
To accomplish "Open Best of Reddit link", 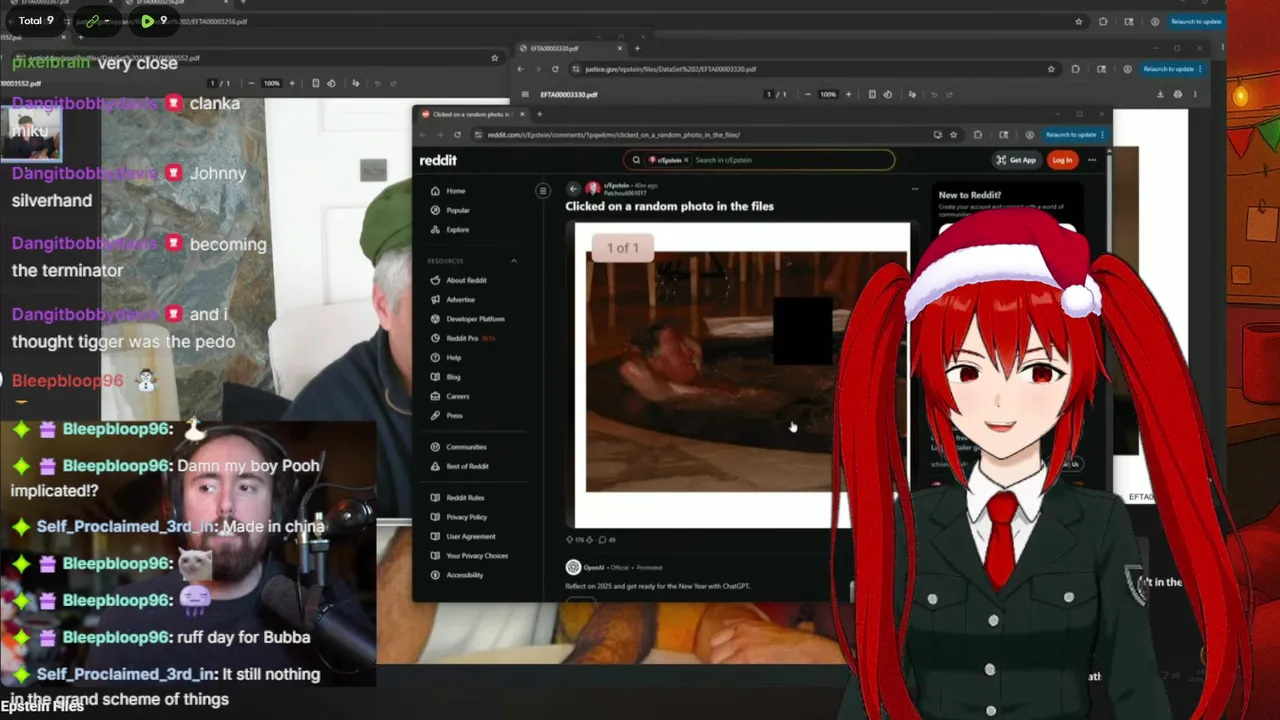I will click(460, 467).
